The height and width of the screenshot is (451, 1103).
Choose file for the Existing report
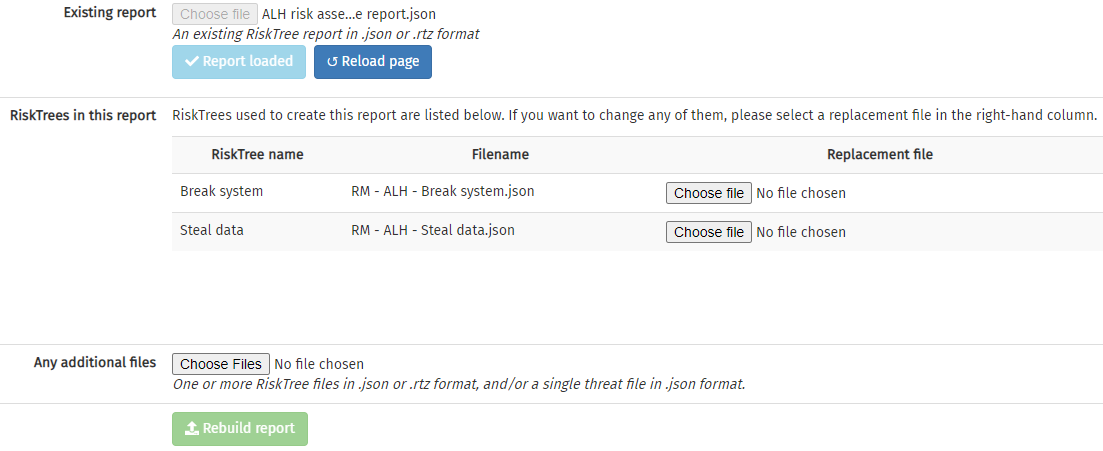point(214,15)
